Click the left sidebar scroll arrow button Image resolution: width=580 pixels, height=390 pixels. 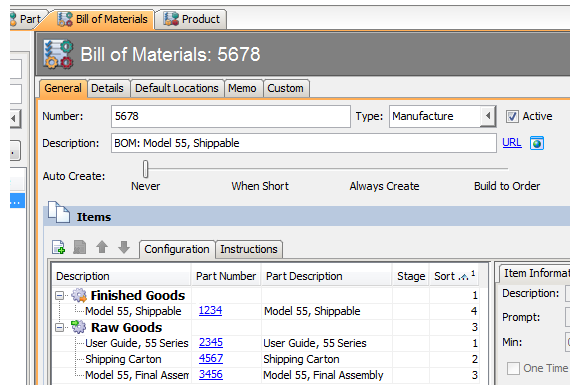(15, 119)
